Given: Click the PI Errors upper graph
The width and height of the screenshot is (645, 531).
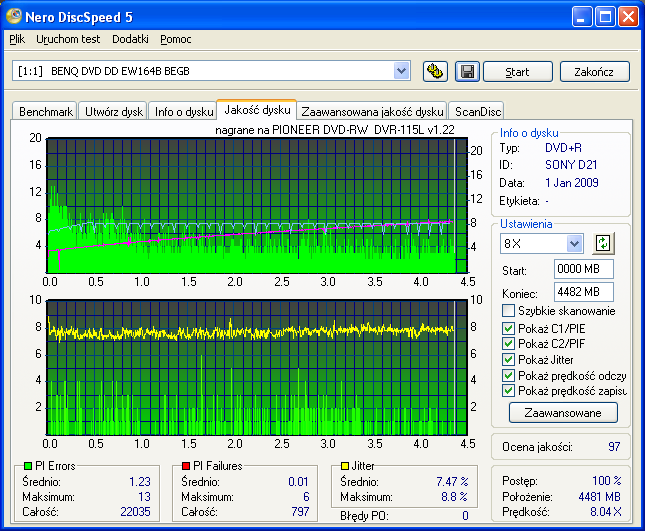Looking at the screenshot, I should click(257, 205).
